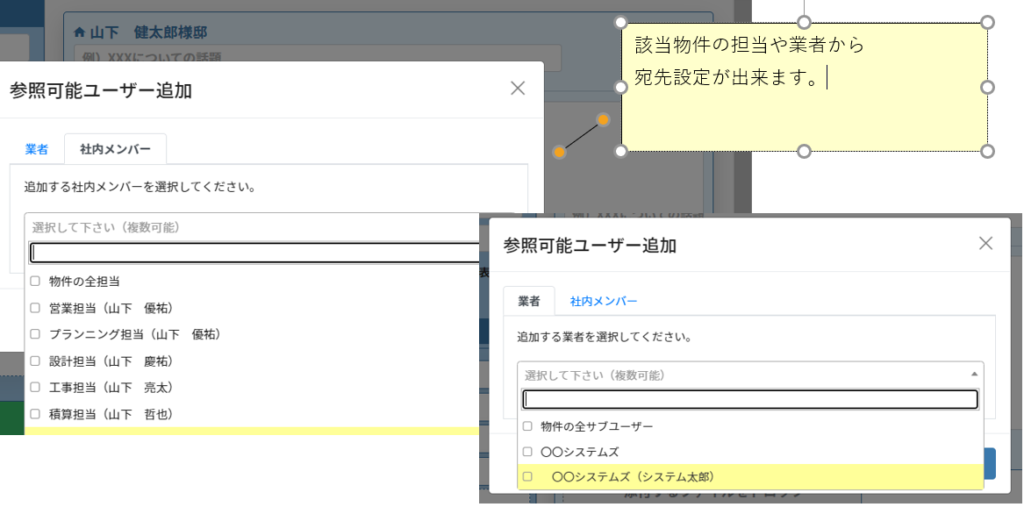Tick the 〇〇システムズ company checkbox
Viewport: 1024px width, 507px height.
(528, 451)
